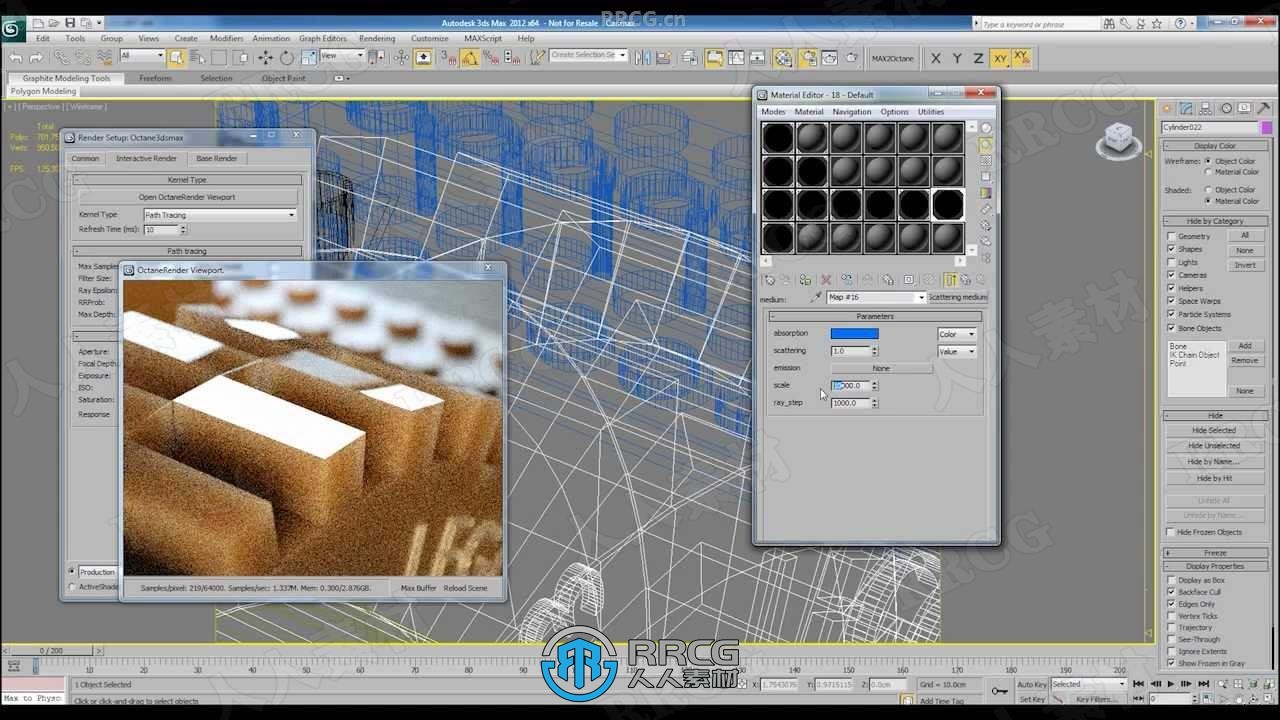The height and width of the screenshot is (720, 1280).
Task: Open the absorption Color type dropdown
Action: (x=956, y=334)
